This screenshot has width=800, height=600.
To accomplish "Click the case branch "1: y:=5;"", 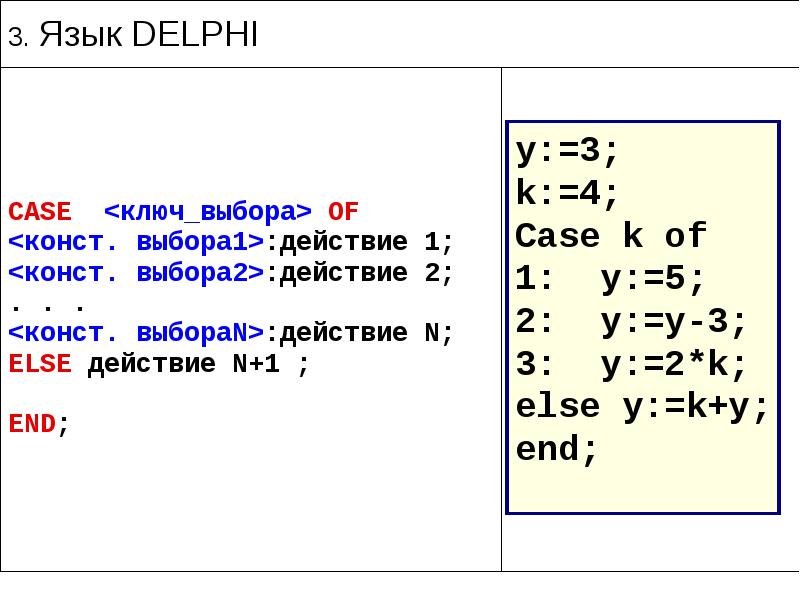I will click(611, 279).
